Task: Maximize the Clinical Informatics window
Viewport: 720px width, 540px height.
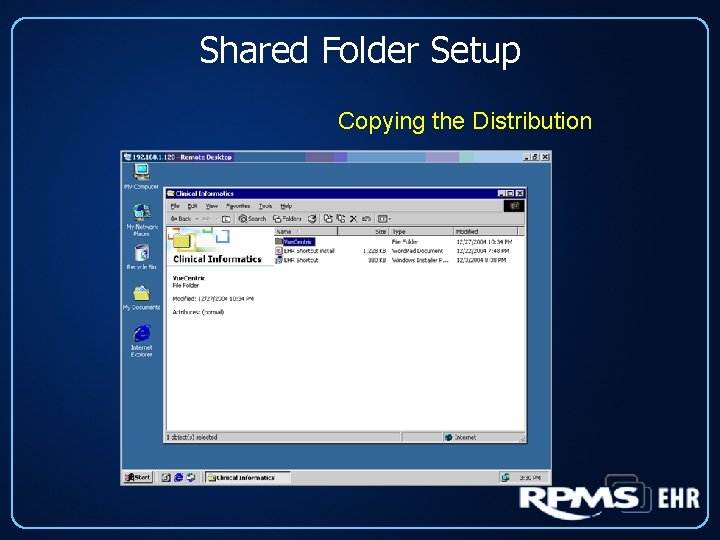Action: (510, 193)
